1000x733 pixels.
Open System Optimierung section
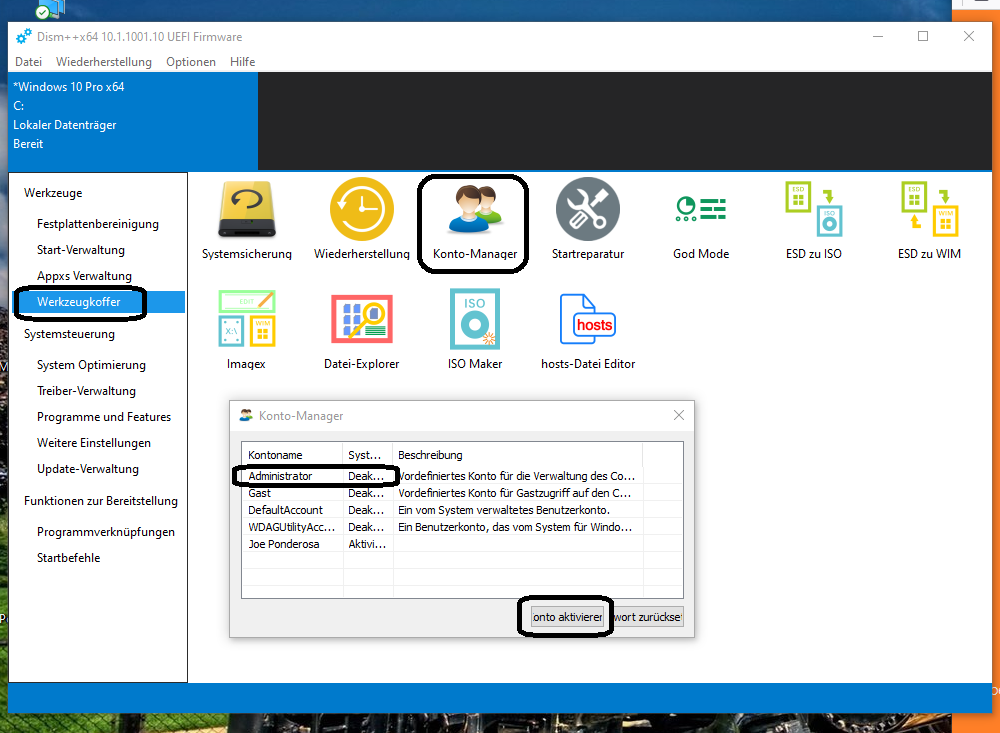(x=91, y=365)
